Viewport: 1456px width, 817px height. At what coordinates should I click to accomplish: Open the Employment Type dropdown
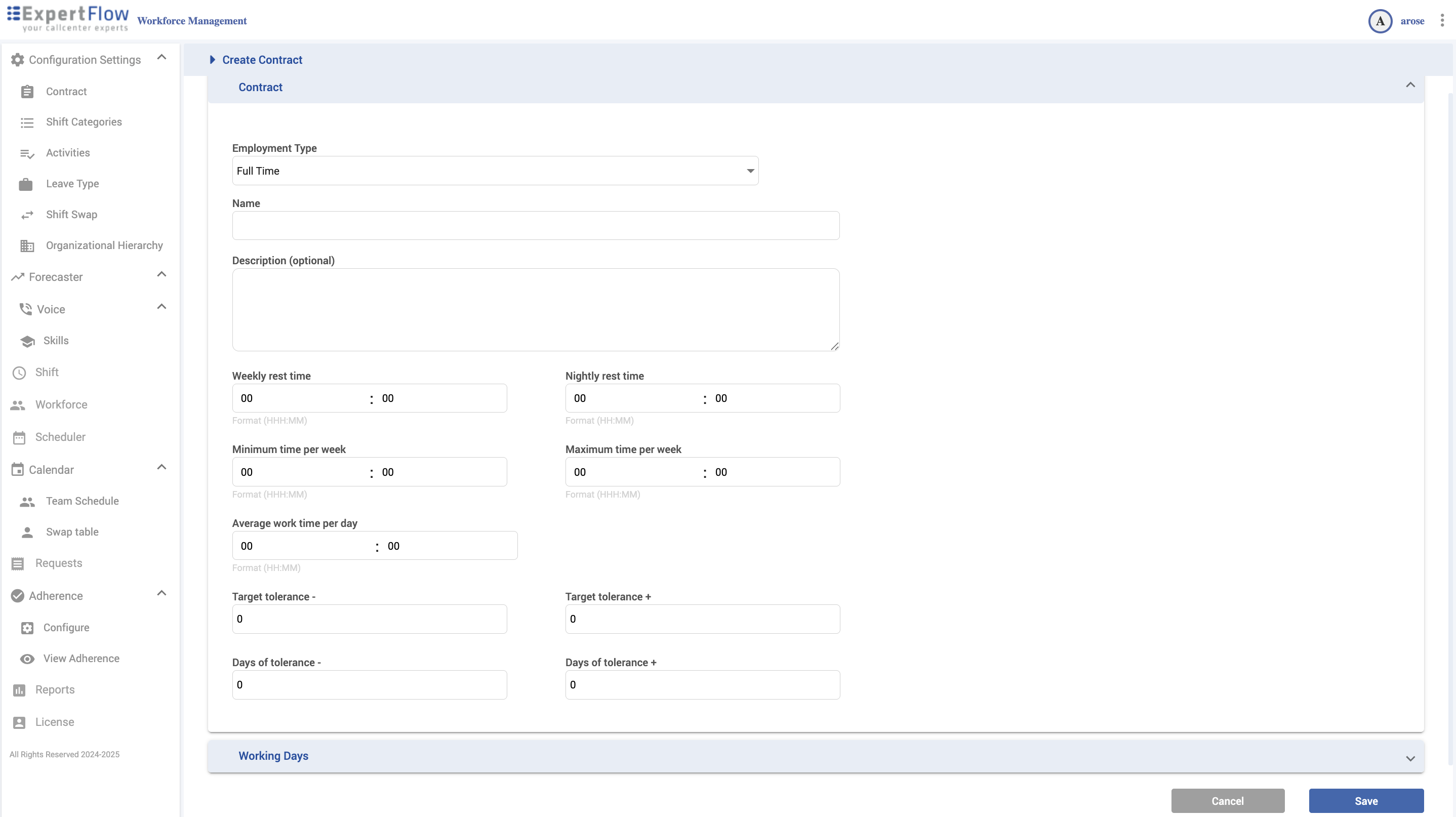coord(495,171)
